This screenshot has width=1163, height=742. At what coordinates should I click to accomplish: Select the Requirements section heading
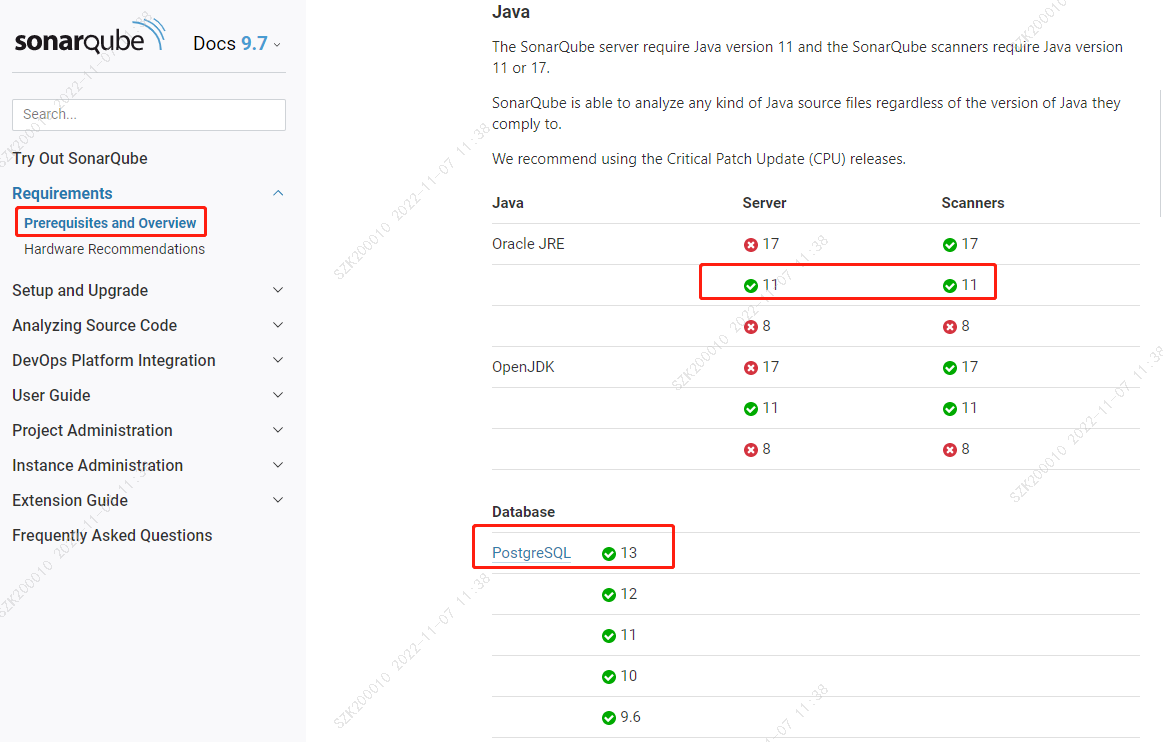[62, 193]
